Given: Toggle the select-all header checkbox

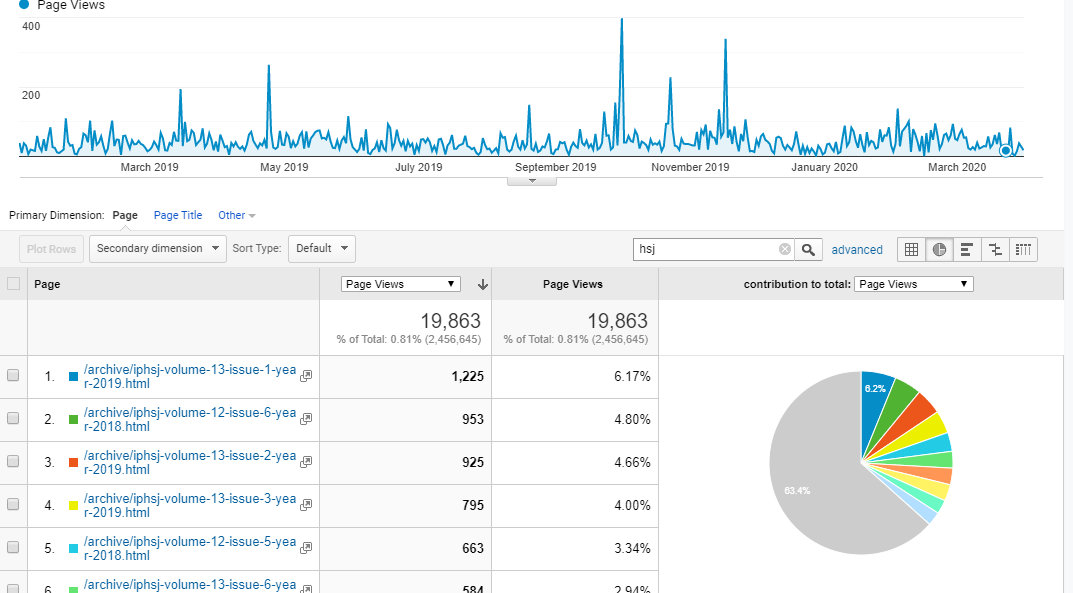Looking at the screenshot, I should point(13,284).
